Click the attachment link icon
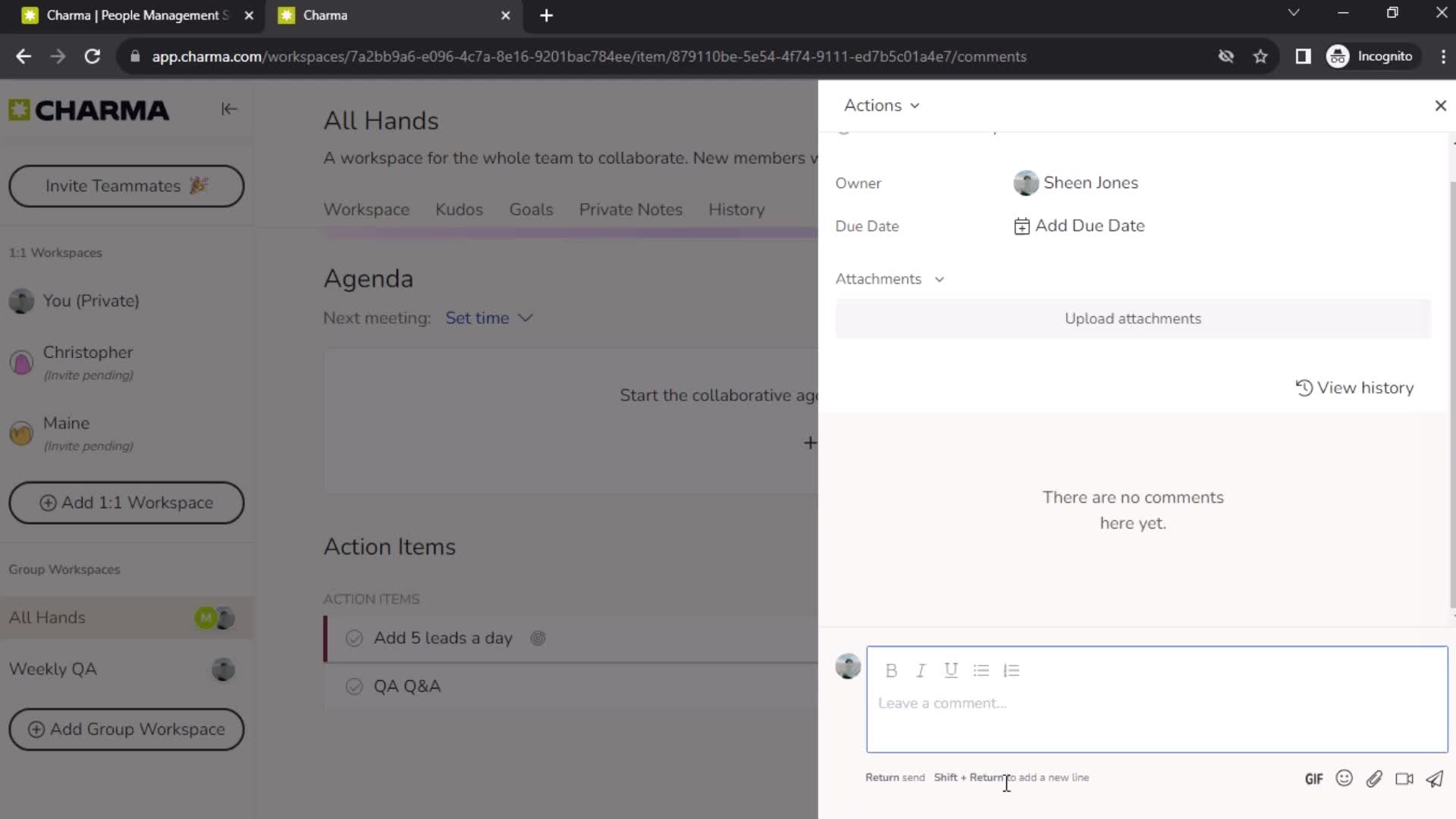 [x=1375, y=779]
